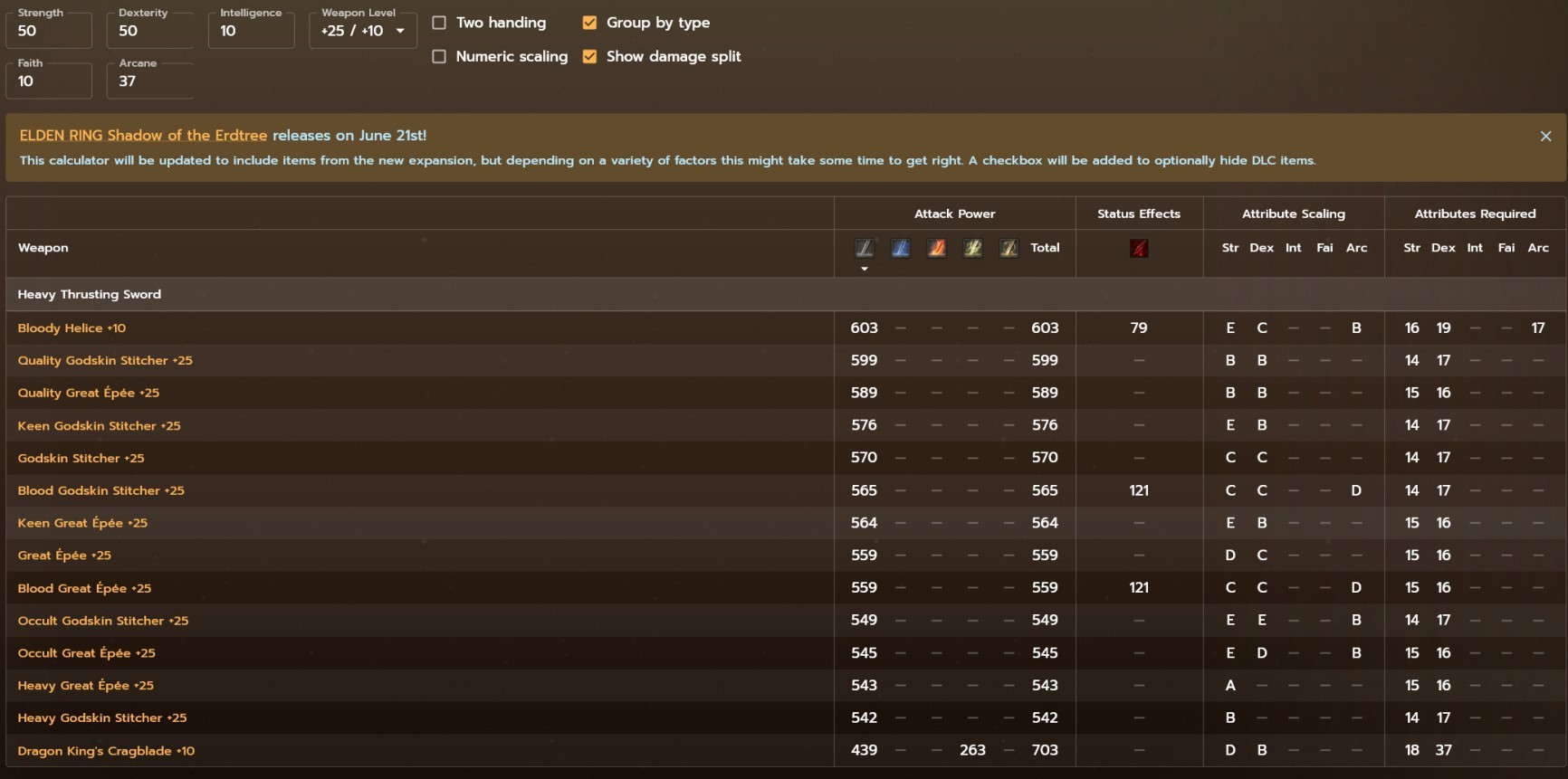Viewport: 1568px width, 779px height.
Task: Edit the Faith input field
Action: (49, 81)
